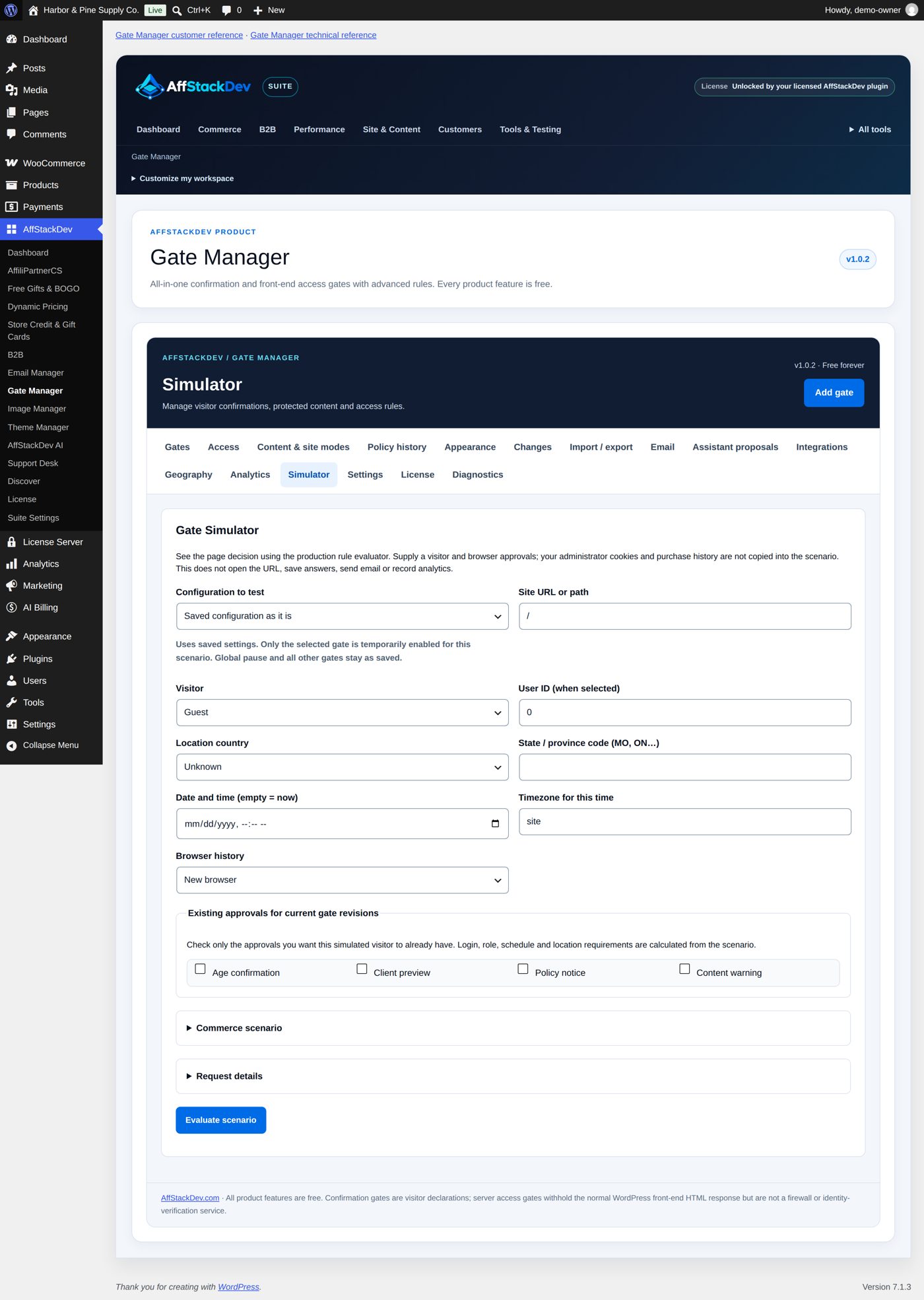Expand Customize my workspace

(182, 179)
